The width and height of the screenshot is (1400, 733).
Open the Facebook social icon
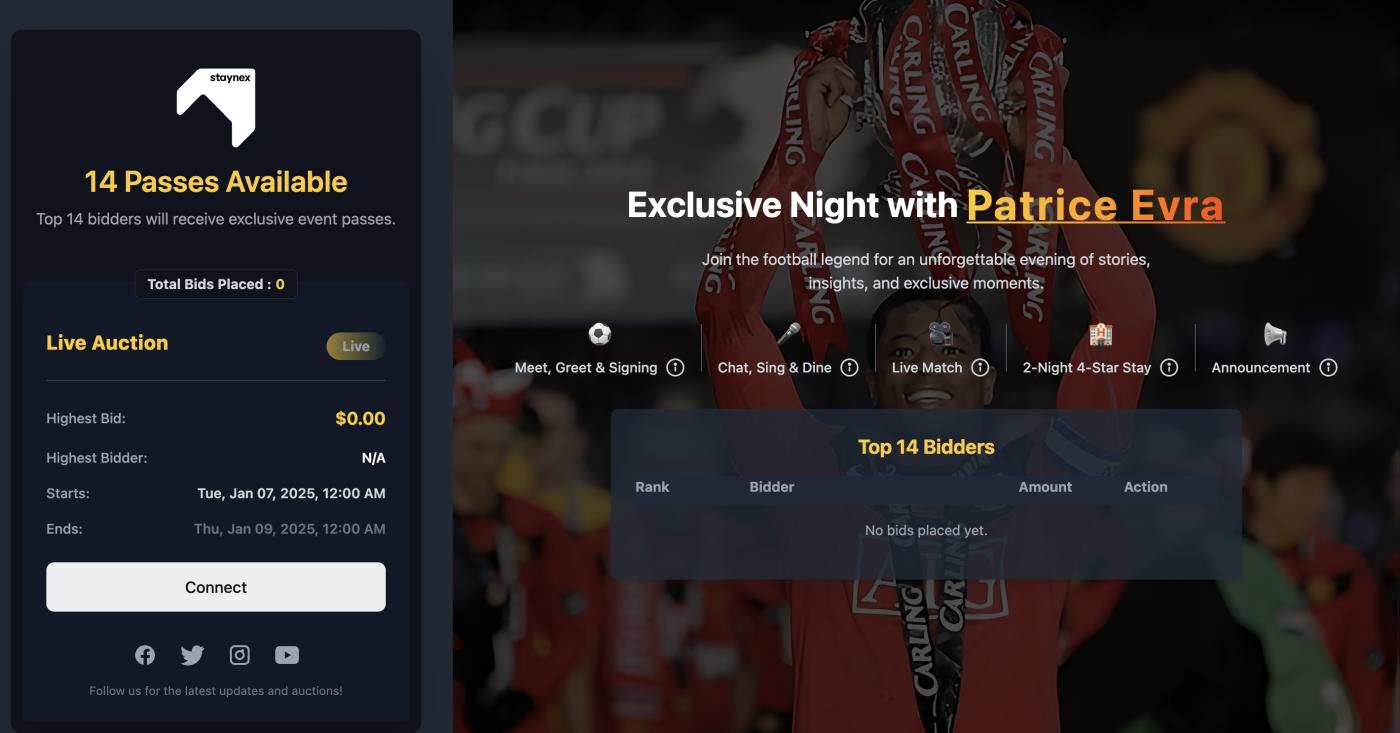145,655
